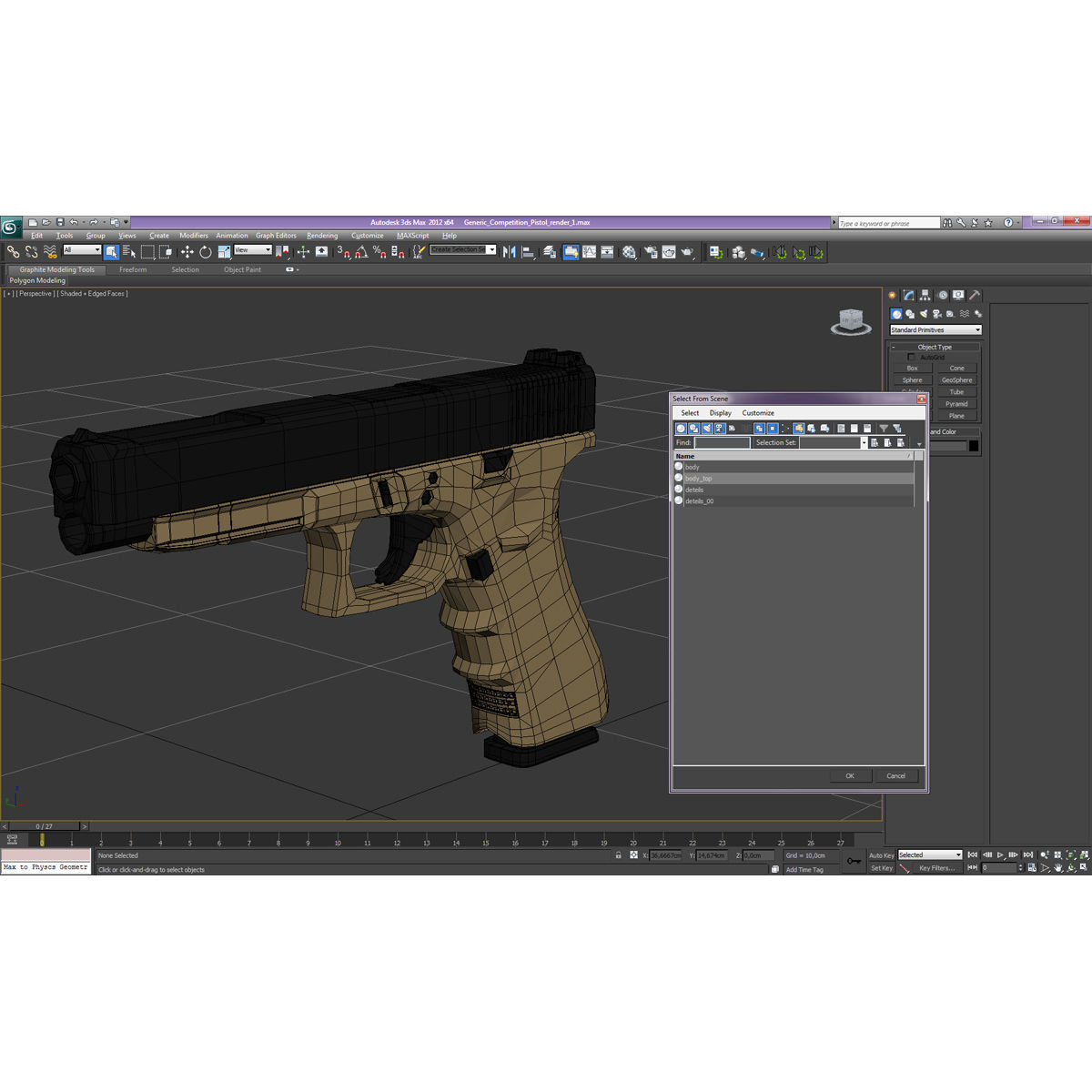Open the application menu logo button

point(10,227)
